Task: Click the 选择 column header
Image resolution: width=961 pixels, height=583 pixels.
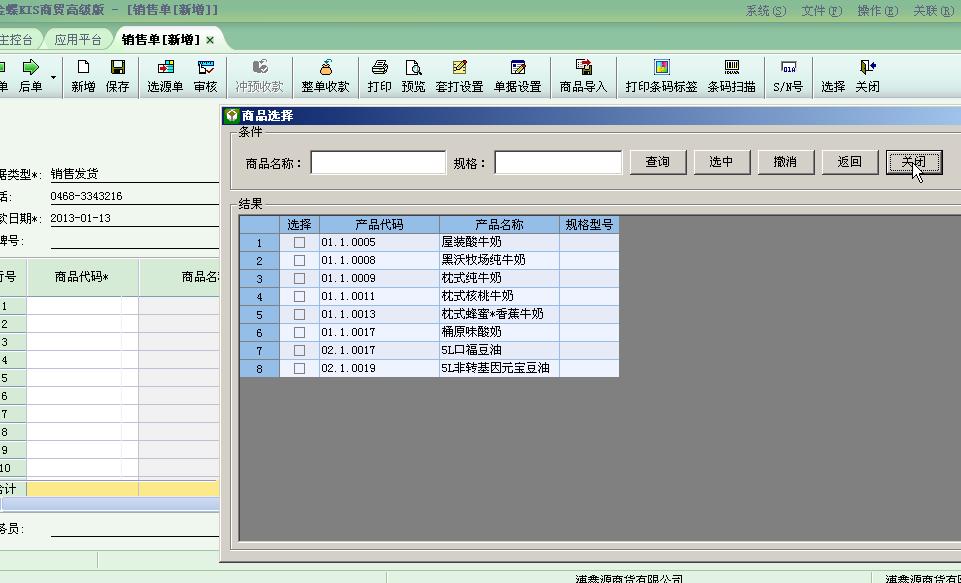Action: click(x=299, y=224)
